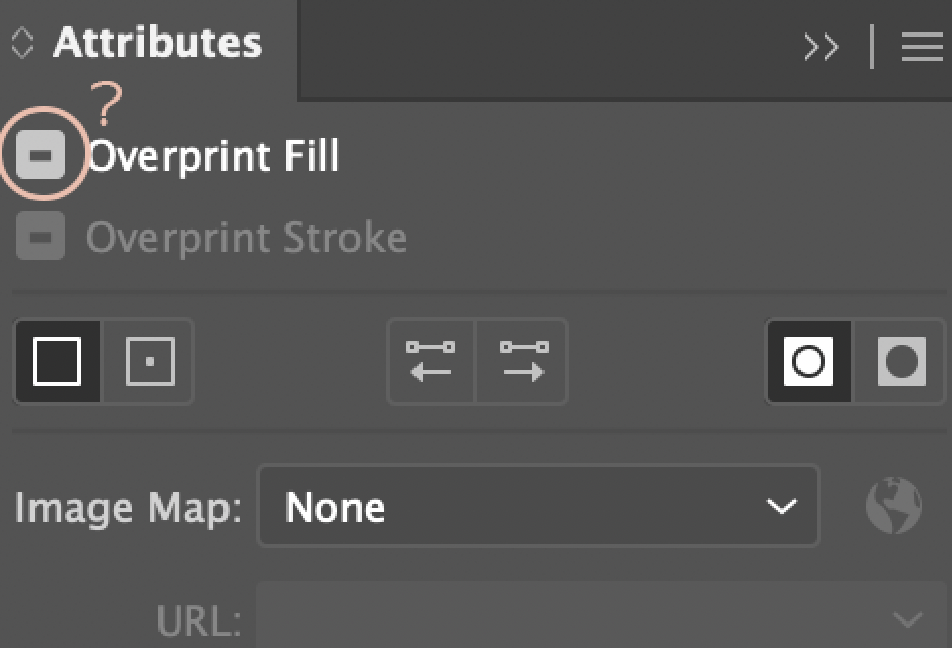This screenshot has height=648, width=952.
Task: Apply the Non-Zero Winding Fill Rule
Action: pos(808,362)
